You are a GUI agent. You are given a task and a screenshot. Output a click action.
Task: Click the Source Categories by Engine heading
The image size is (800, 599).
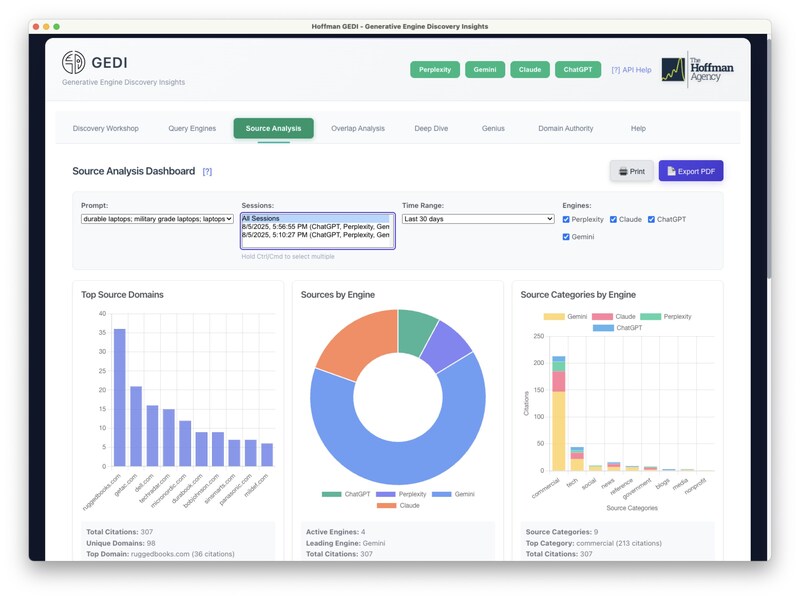(x=578, y=295)
